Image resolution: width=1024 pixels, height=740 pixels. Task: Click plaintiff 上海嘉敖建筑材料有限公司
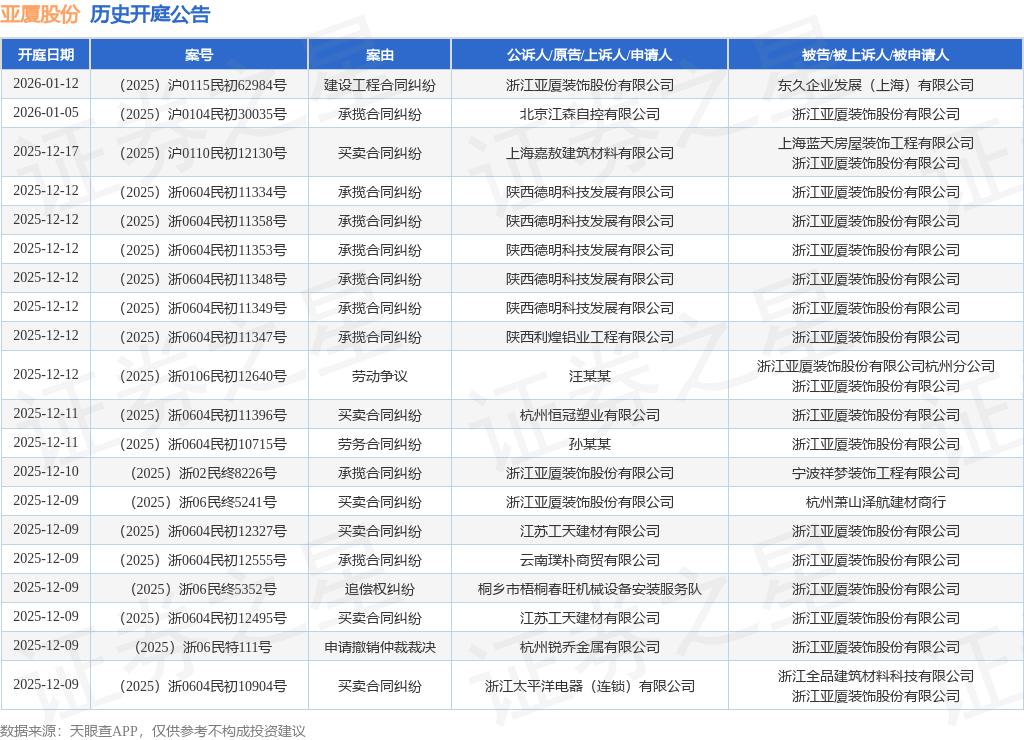pos(590,153)
